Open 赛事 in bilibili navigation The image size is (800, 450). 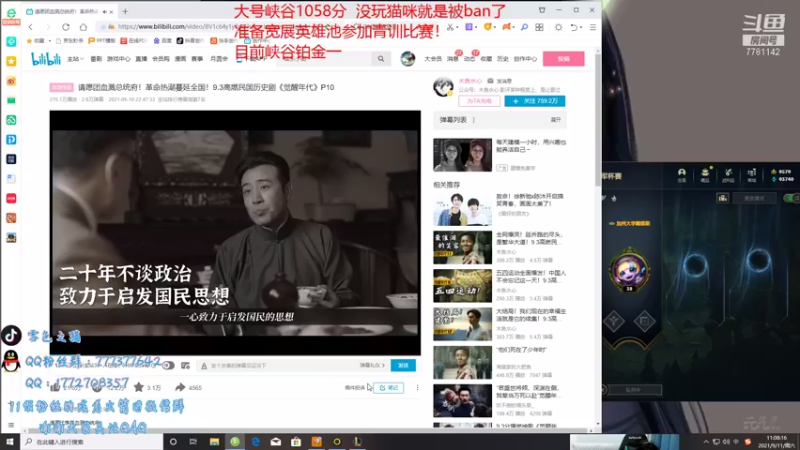tap(197, 59)
